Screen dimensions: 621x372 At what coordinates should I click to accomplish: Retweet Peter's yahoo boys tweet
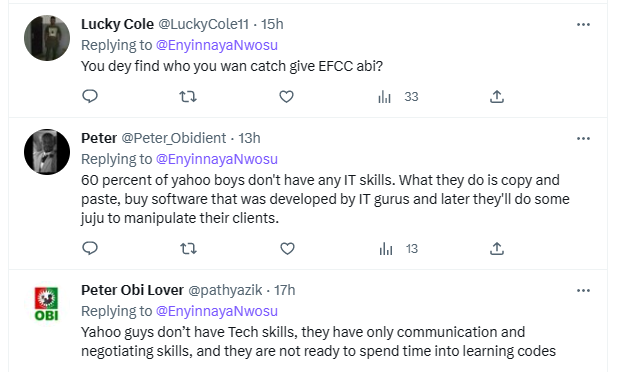(x=188, y=249)
